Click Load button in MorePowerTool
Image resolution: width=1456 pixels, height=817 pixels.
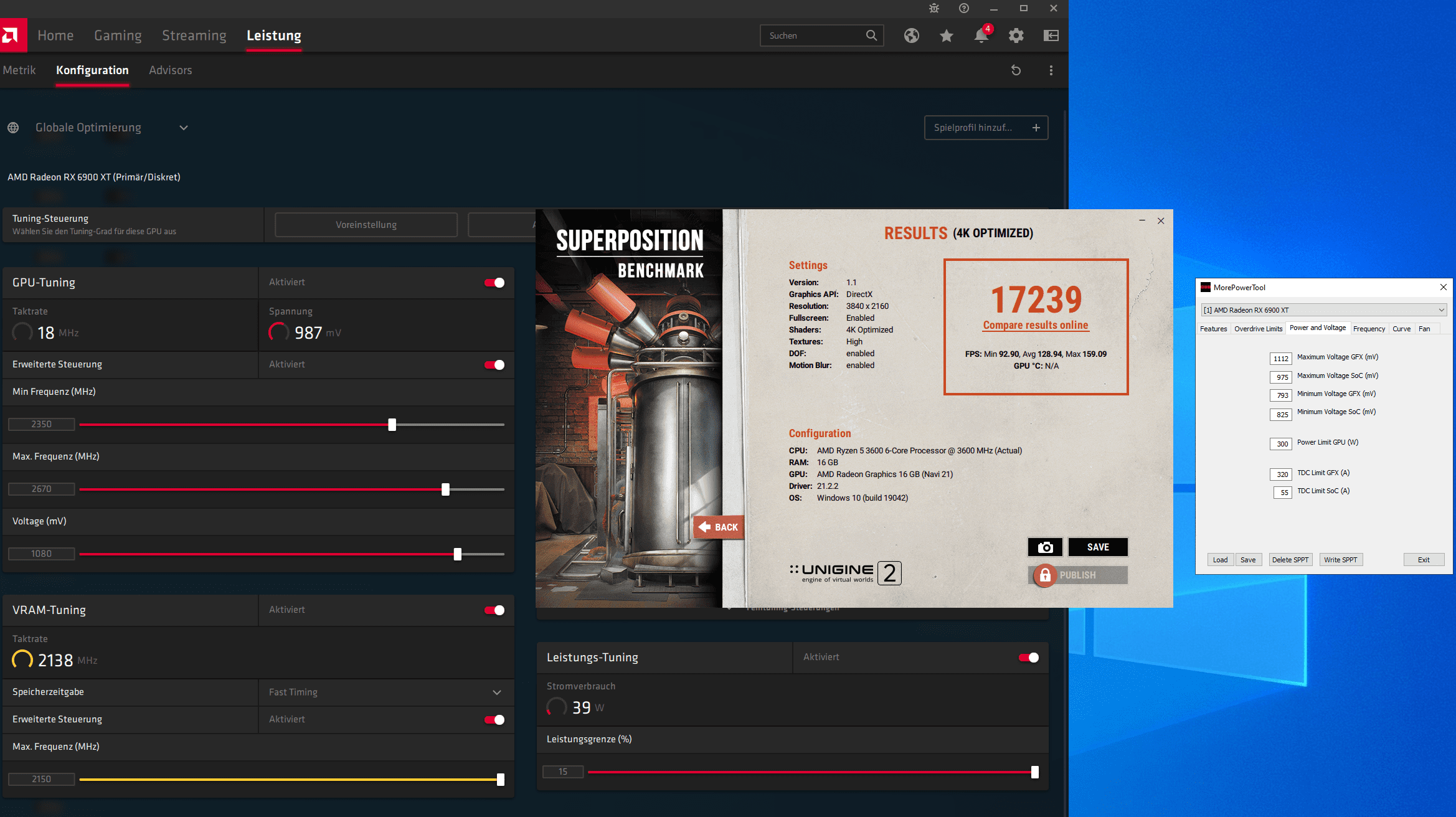[1220, 560]
